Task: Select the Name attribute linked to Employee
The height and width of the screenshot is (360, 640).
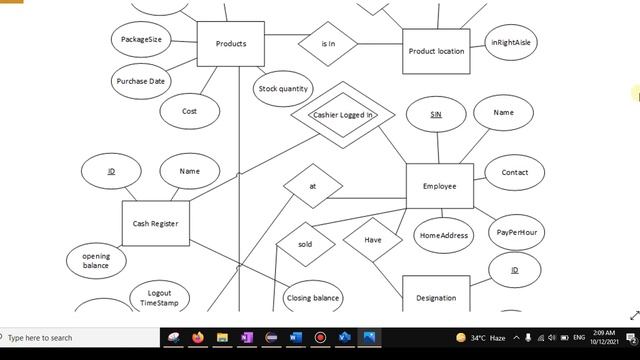Action: [x=503, y=113]
